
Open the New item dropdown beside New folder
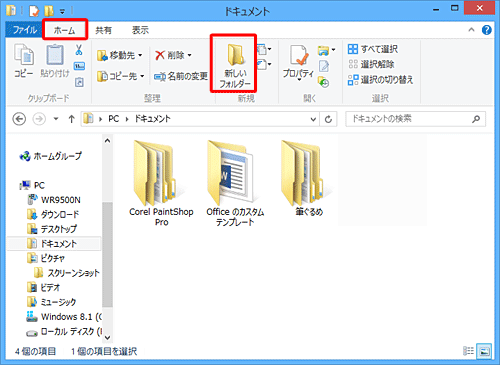click(x=265, y=50)
